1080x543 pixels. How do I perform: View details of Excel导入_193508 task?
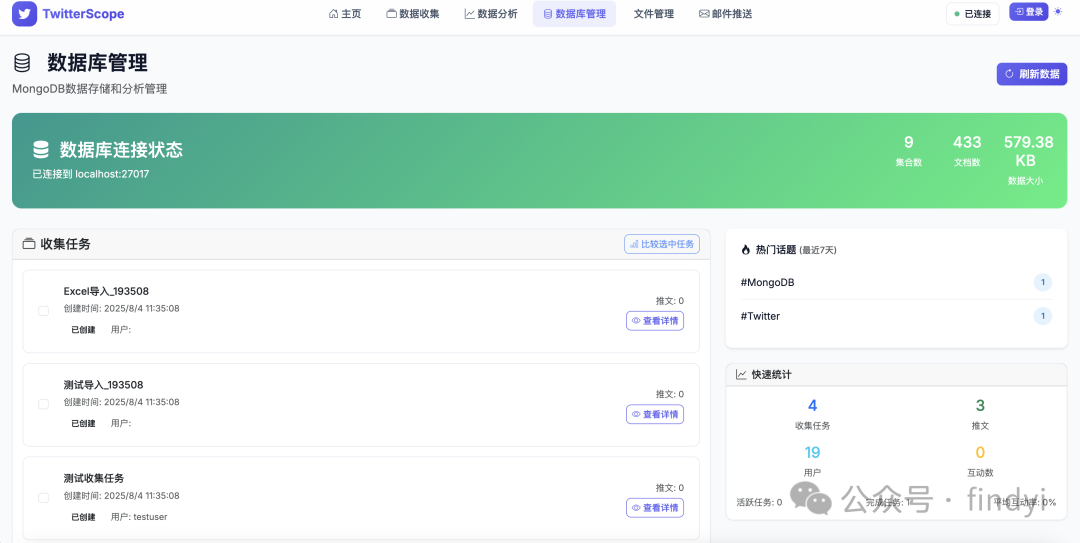tap(655, 320)
